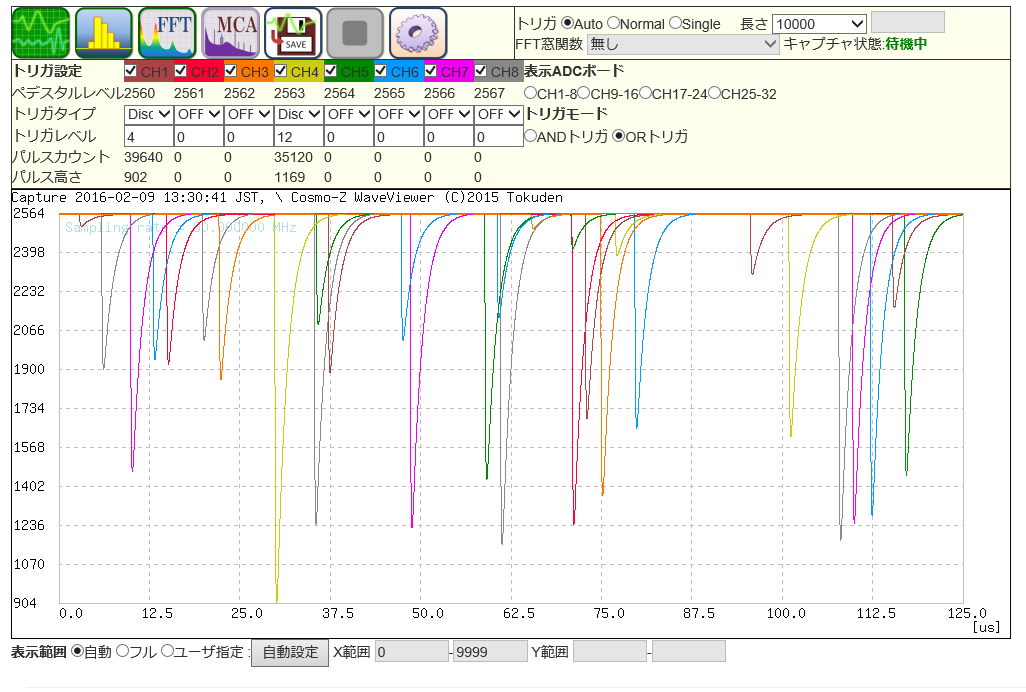Click the CH4 trigger level field
This screenshot has width=1026, height=692.
click(298, 136)
